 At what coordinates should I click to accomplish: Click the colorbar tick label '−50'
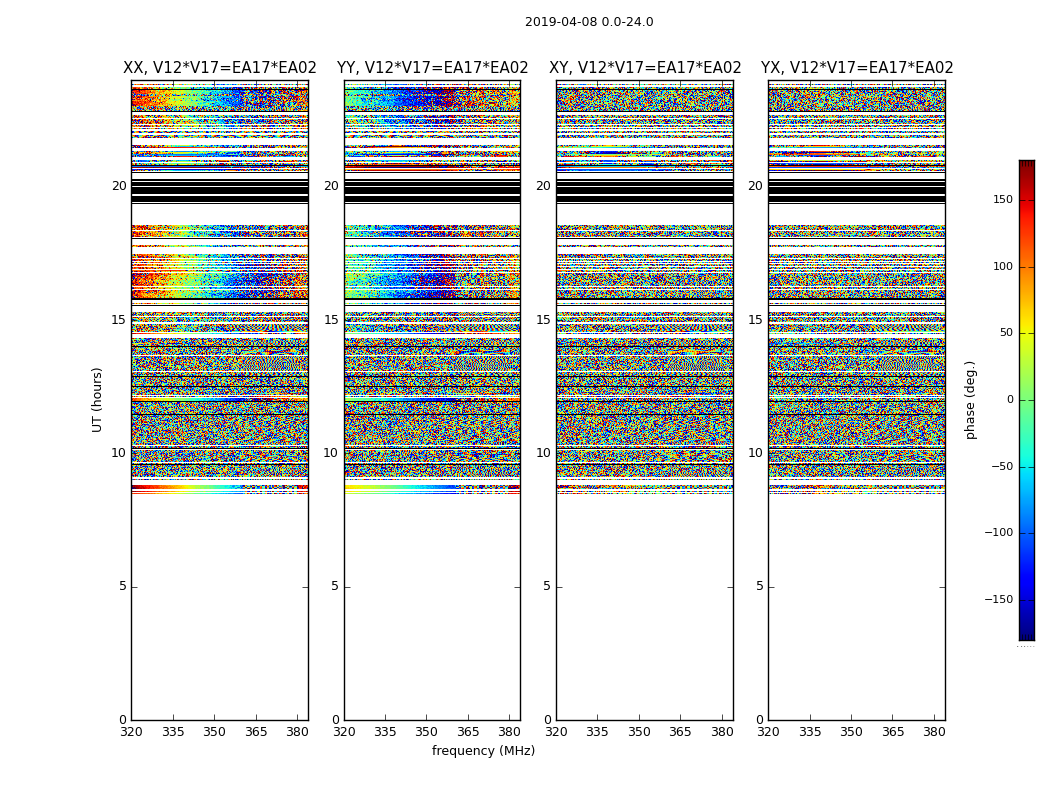pyautogui.click(x=1002, y=466)
